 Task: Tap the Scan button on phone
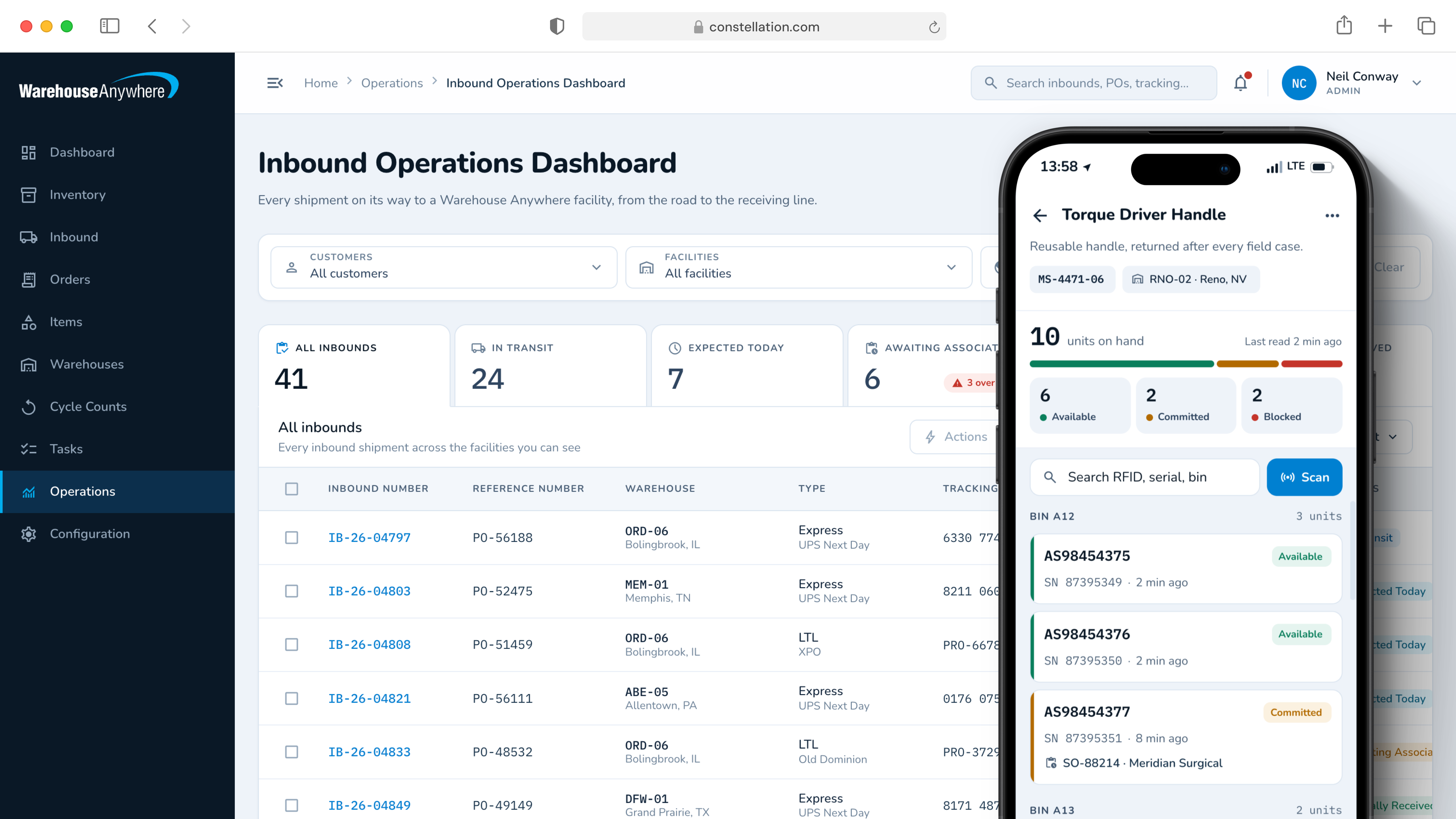pyautogui.click(x=1304, y=477)
